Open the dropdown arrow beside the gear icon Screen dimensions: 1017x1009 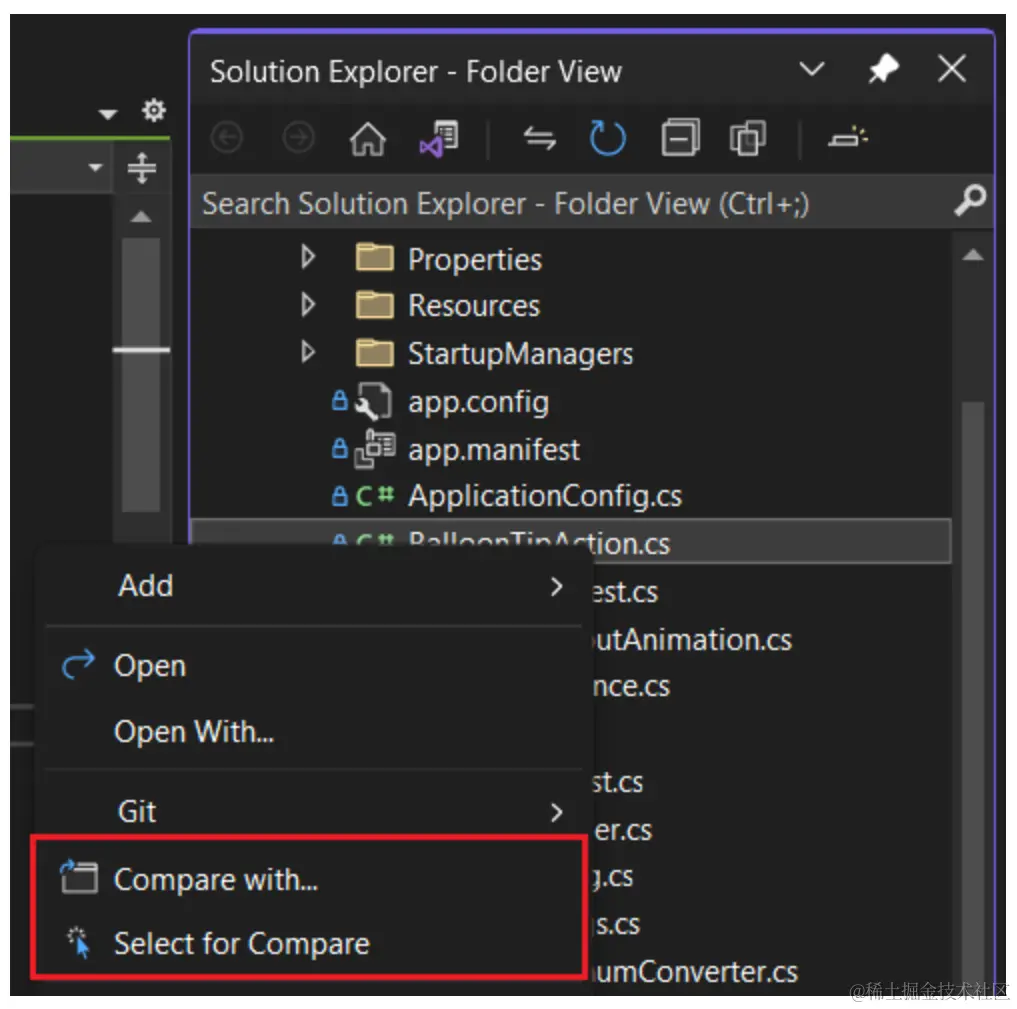[x=108, y=114]
